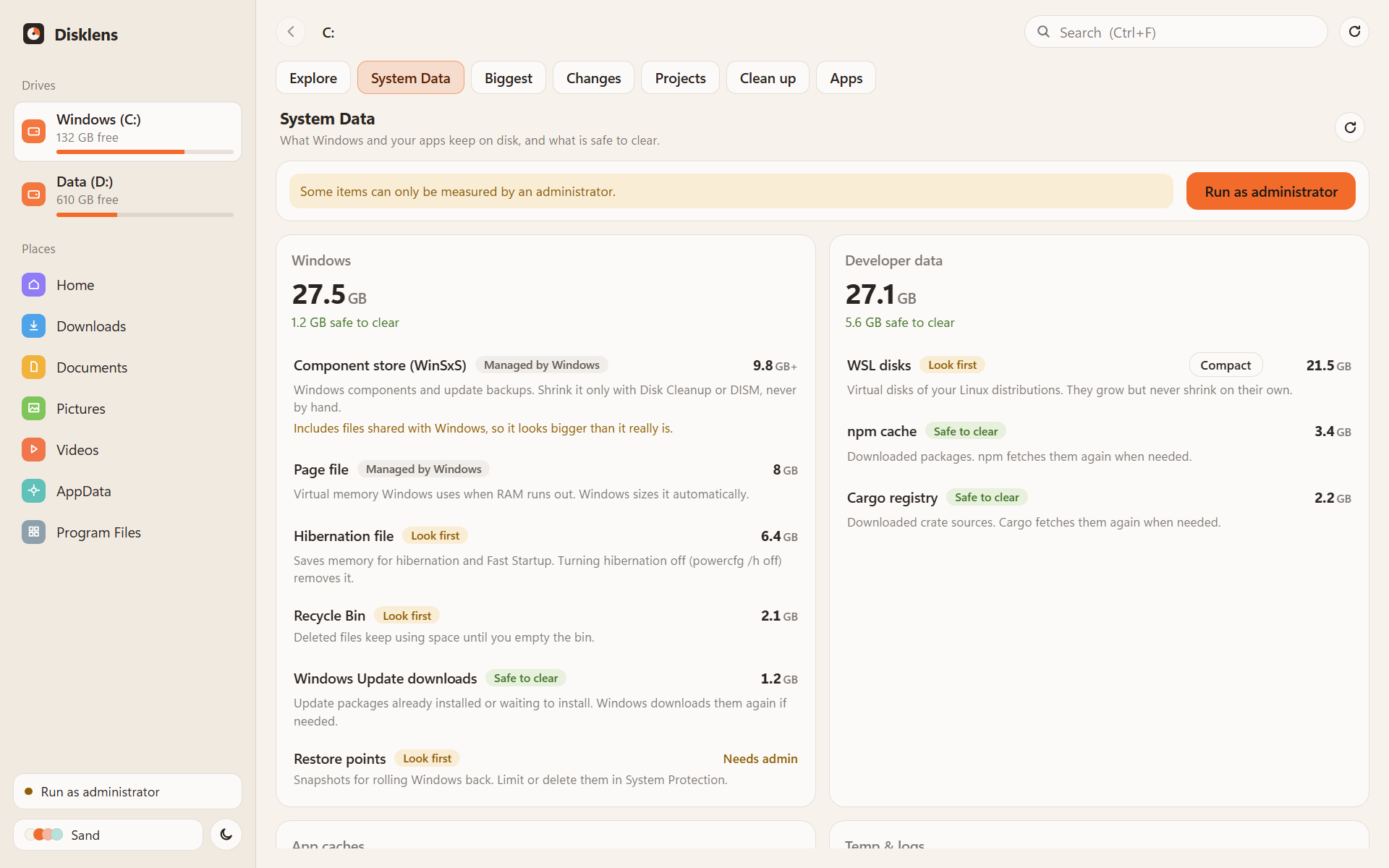Click Needs admin for Restore points
Screen dimensions: 1389x868
(760, 759)
